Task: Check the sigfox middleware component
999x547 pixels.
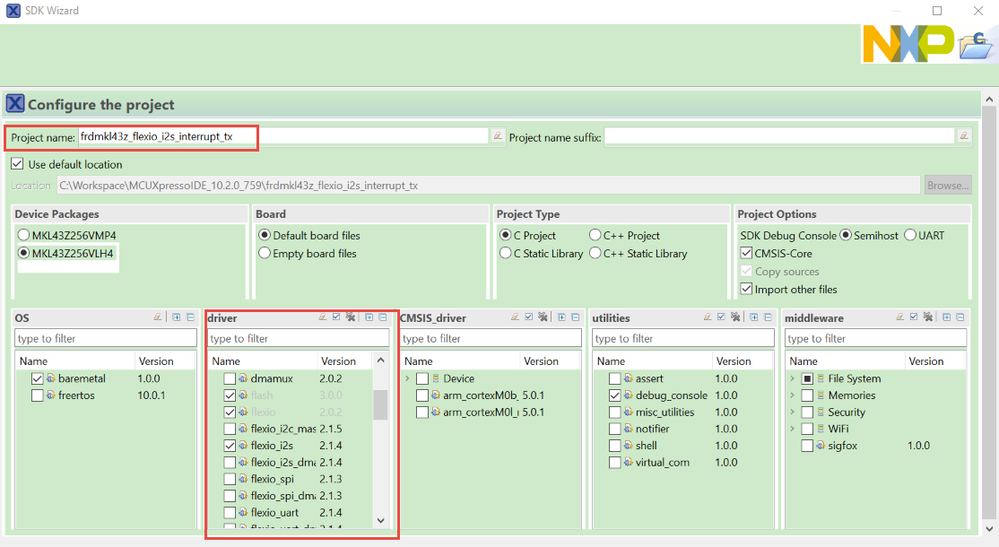Action: 807,446
